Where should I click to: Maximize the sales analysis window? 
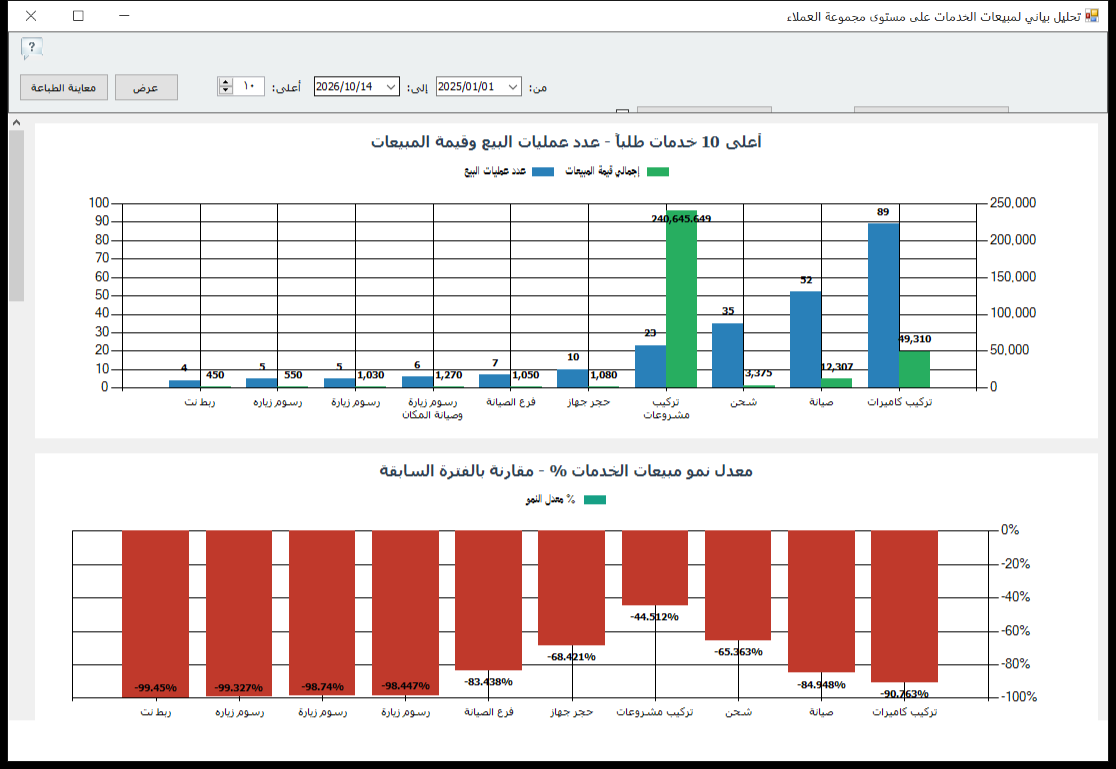pos(78,16)
